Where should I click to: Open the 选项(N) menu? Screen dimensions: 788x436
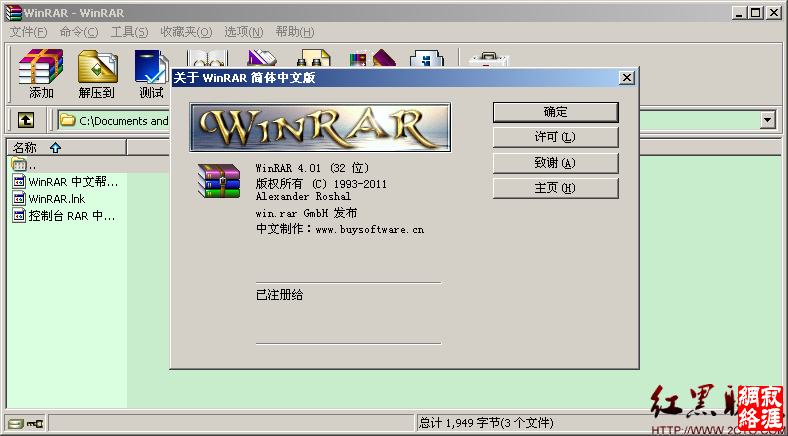(x=244, y=32)
